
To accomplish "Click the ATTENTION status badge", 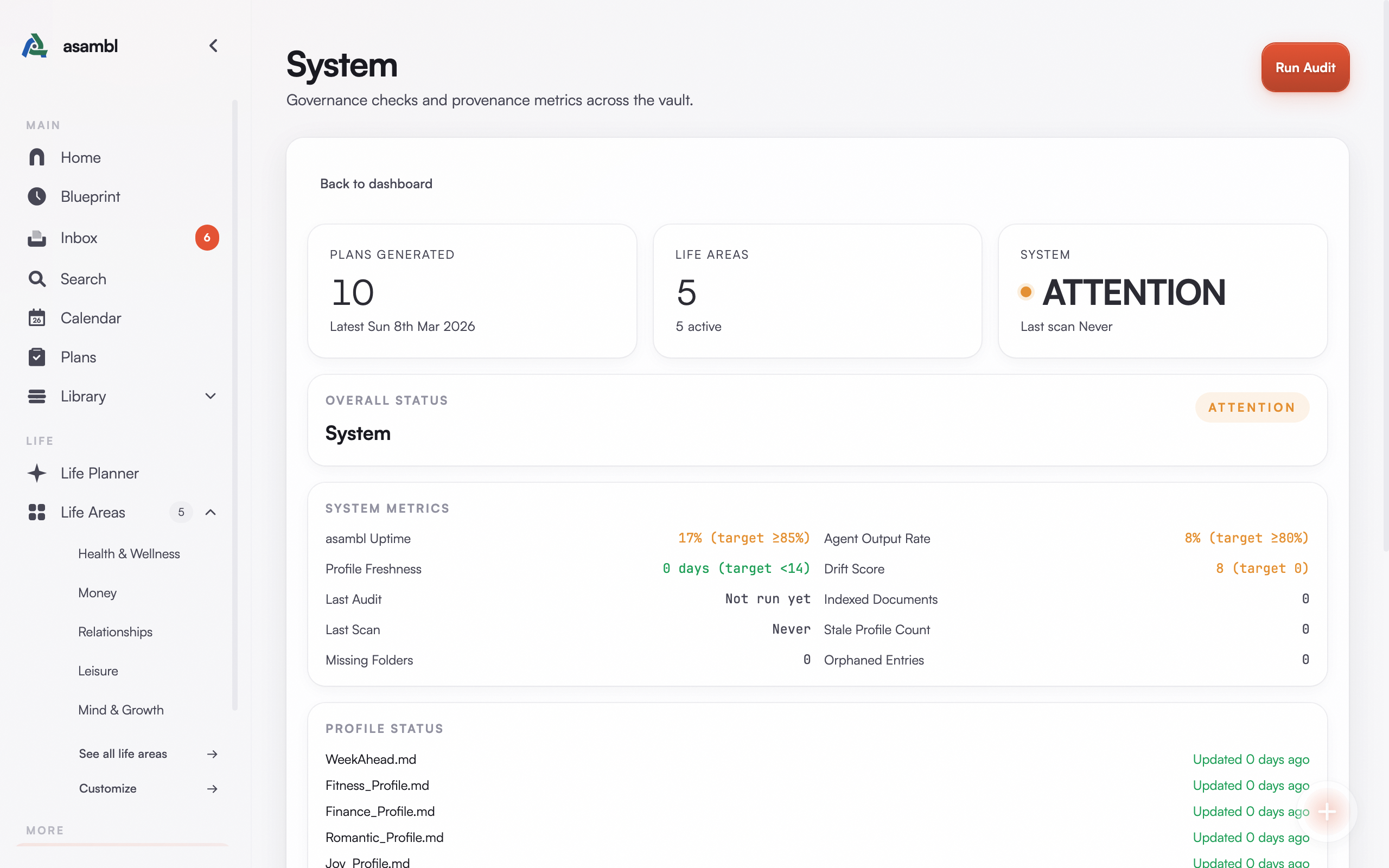I will (1252, 407).
